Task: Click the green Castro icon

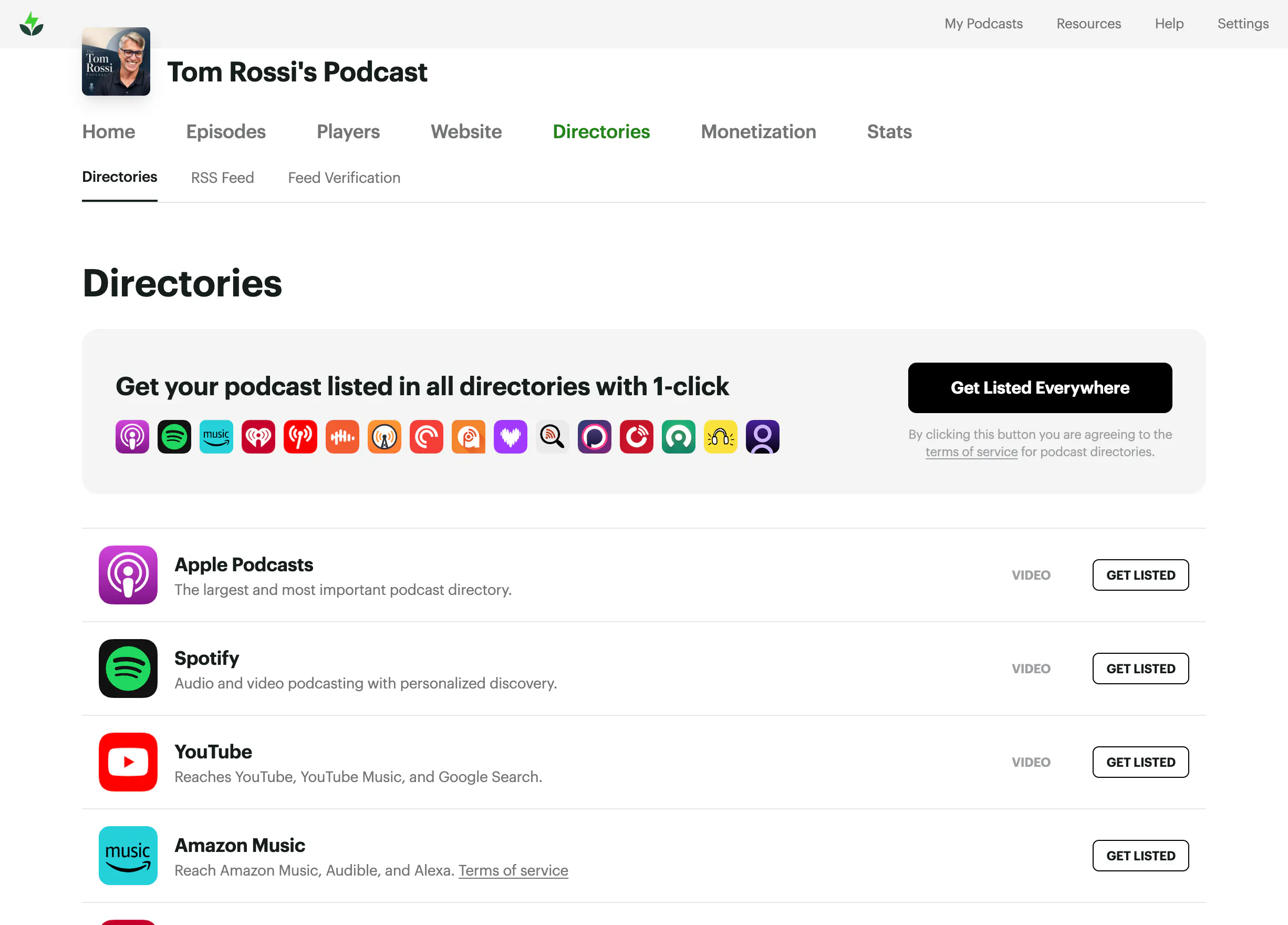Action: coord(679,437)
